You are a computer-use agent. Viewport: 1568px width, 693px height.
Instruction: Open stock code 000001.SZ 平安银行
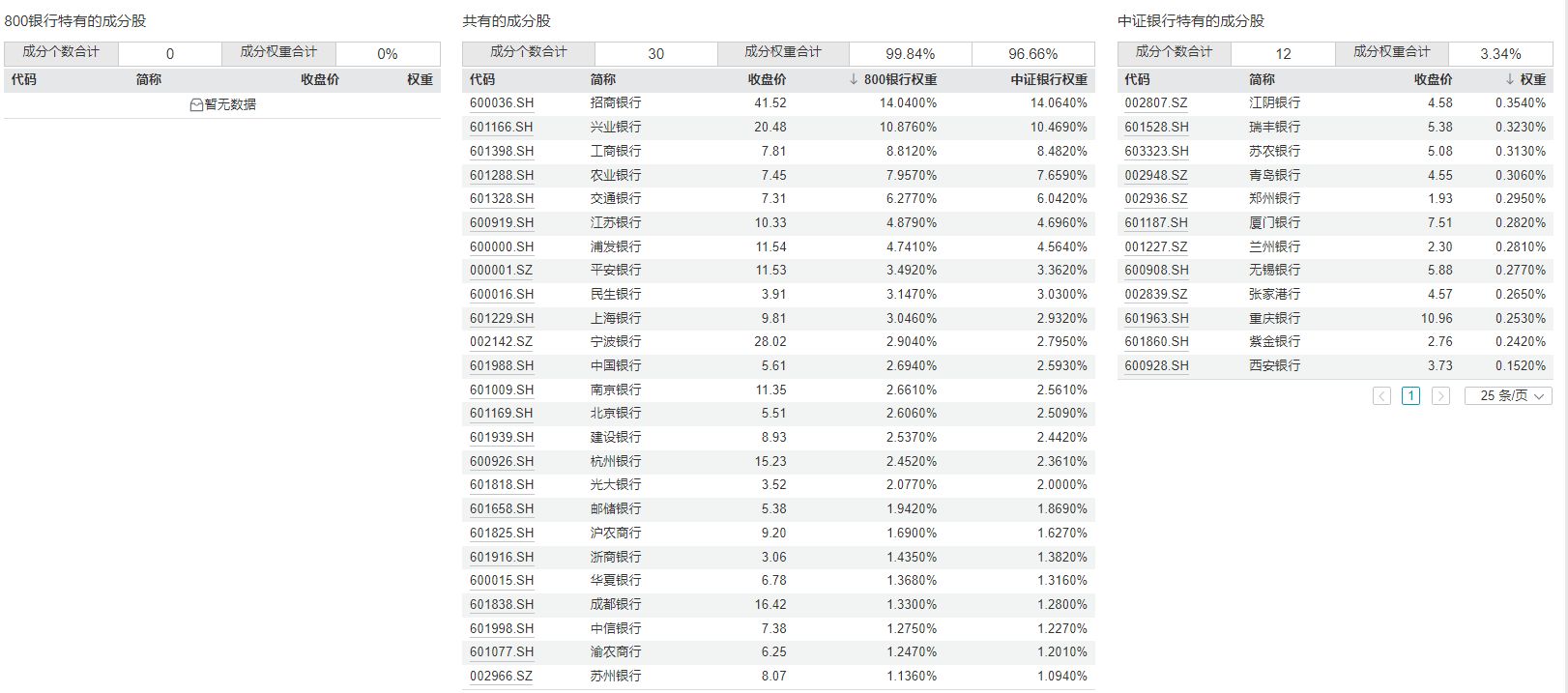pos(501,270)
